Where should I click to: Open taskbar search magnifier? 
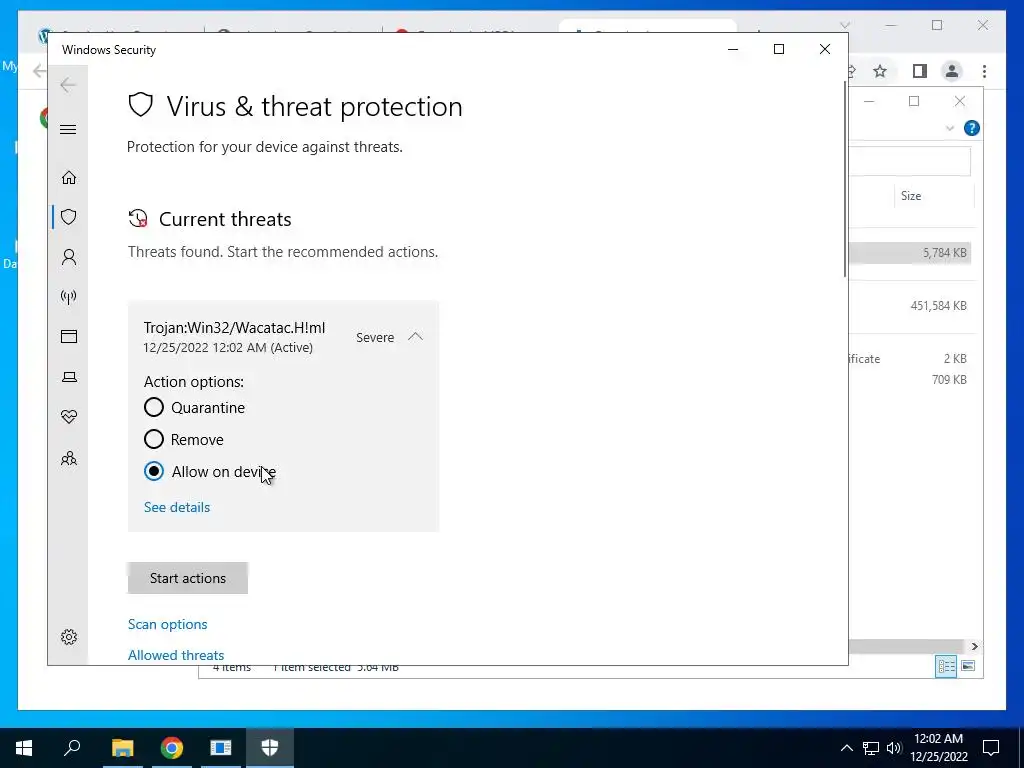[72, 748]
